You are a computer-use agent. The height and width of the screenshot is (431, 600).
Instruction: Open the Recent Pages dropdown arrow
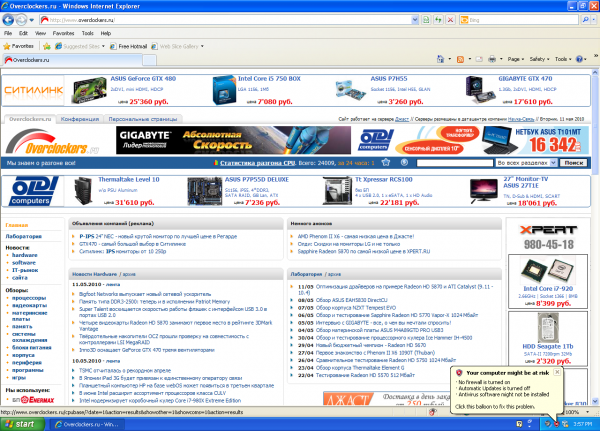click(32, 20)
